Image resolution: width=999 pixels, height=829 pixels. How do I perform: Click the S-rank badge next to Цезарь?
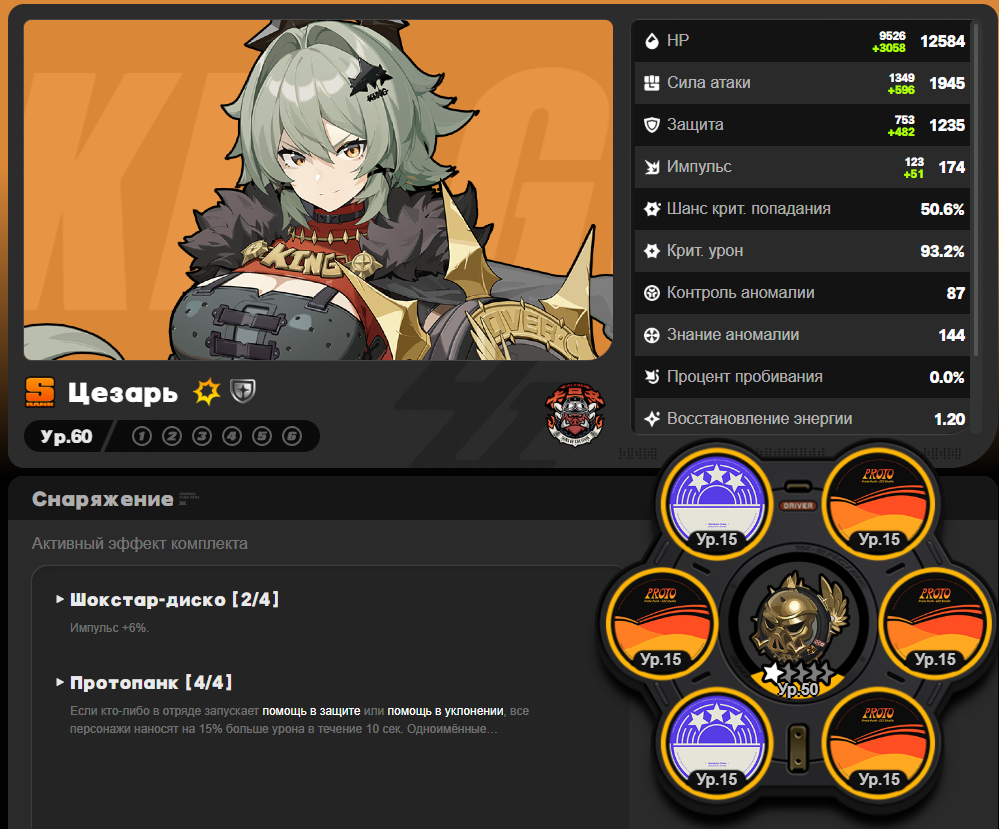[x=40, y=392]
